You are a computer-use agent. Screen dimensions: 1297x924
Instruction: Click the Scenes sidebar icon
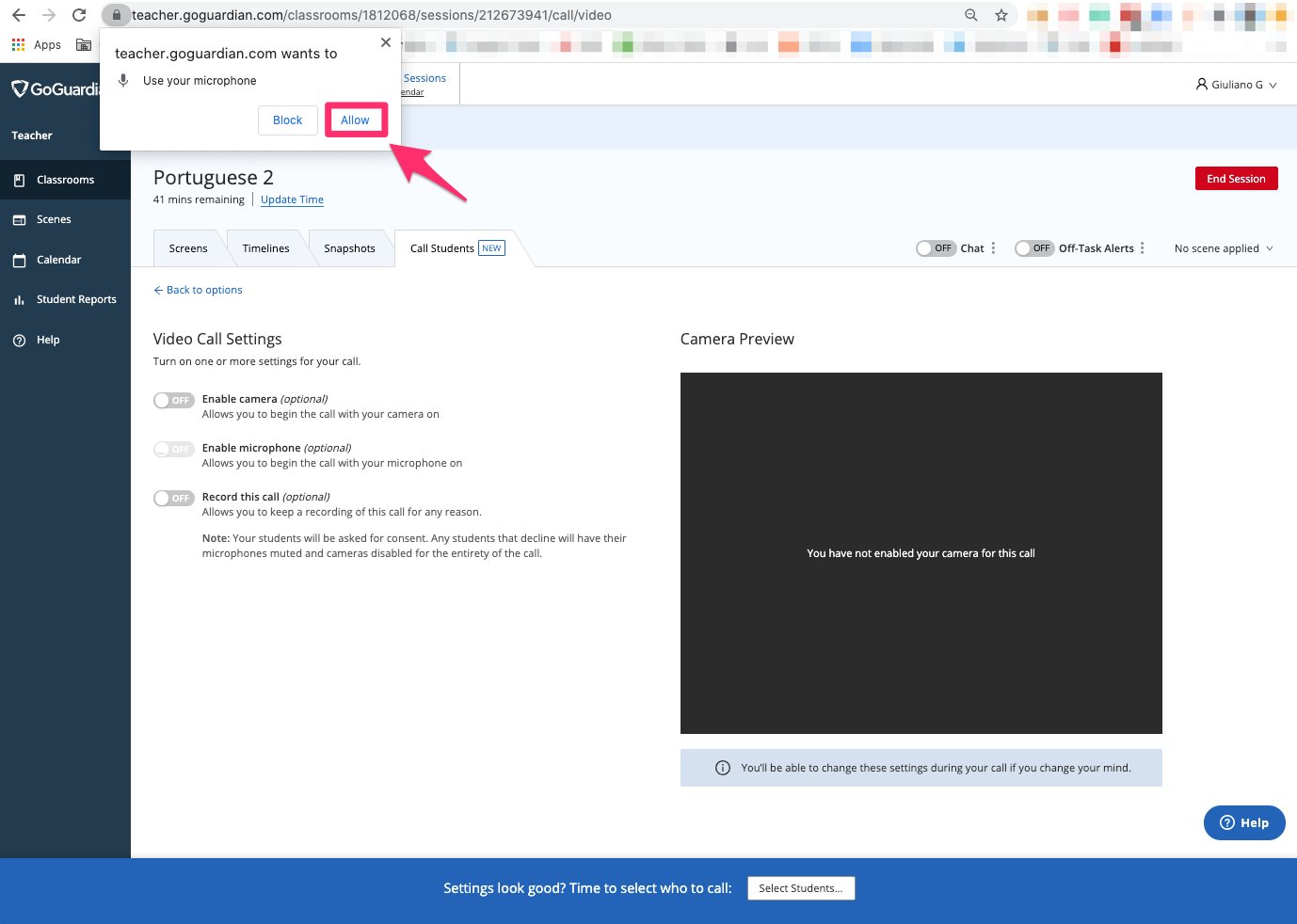19,219
